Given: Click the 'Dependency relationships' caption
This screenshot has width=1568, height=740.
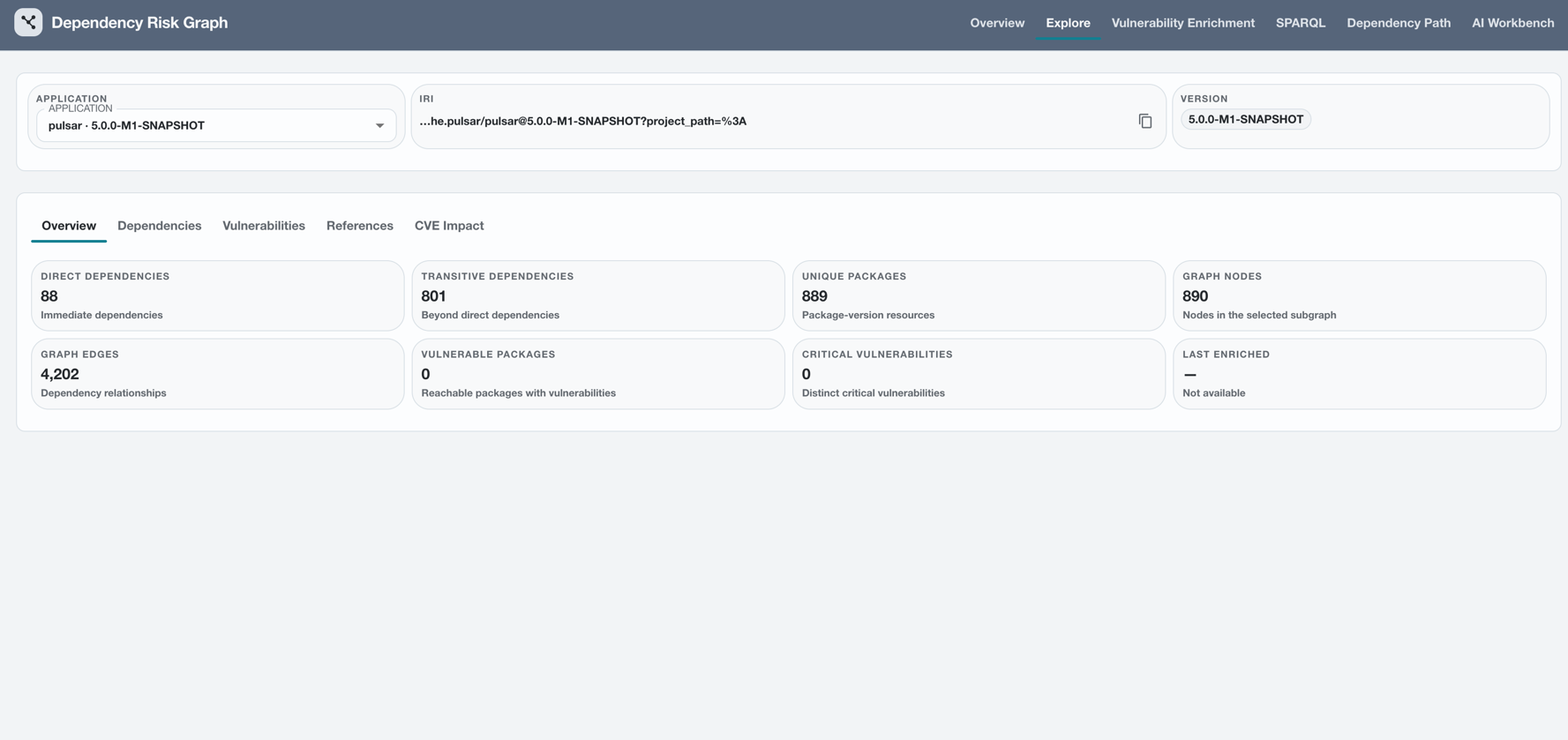Looking at the screenshot, I should pyautogui.click(x=103, y=393).
